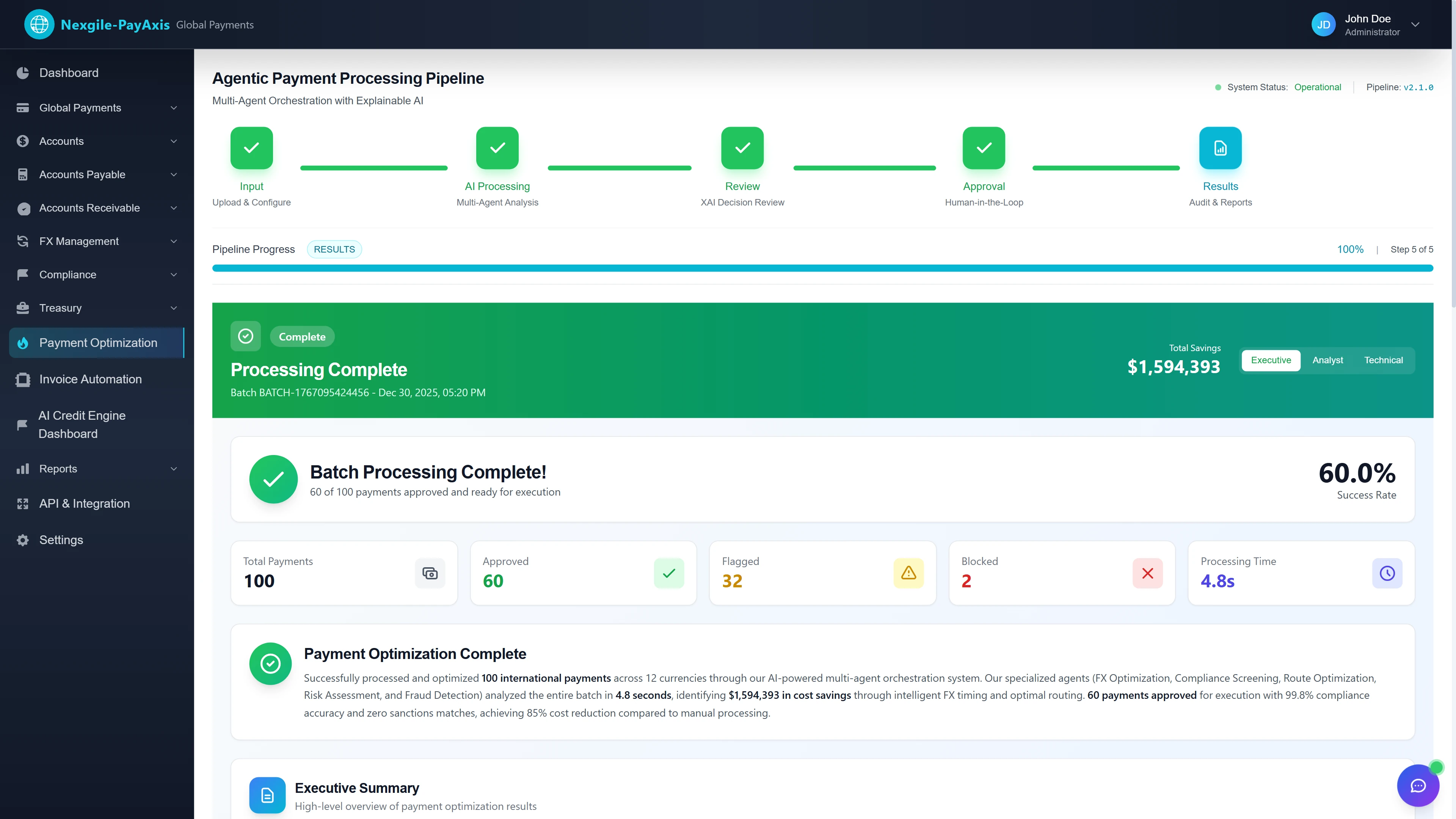Viewport: 1456px width, 819px height.
Task: Click the Invoice Automation sidebar icon
Action: pos(23,379)
